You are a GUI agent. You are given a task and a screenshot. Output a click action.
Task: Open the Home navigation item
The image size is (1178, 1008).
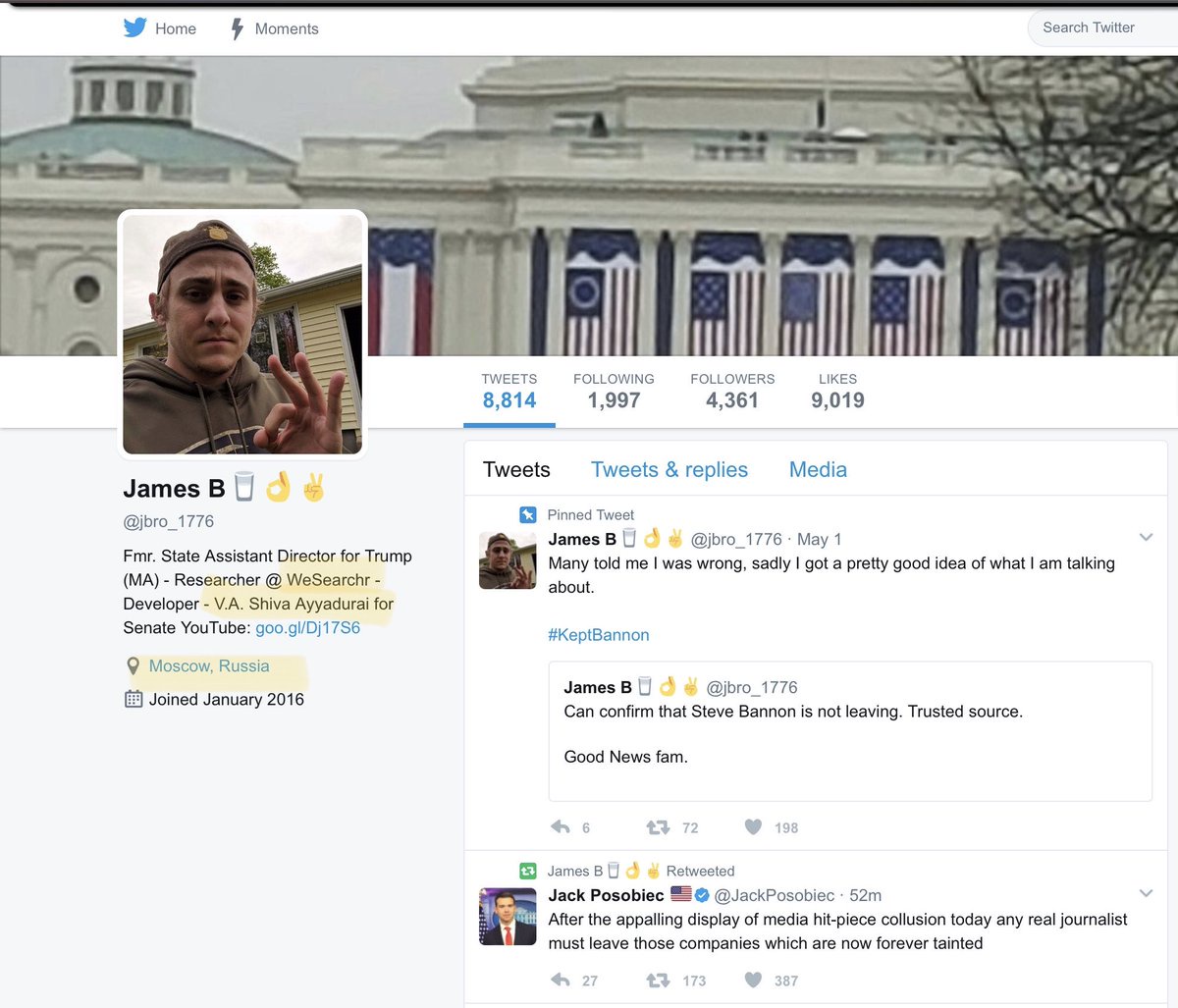pyautogui.click(x=160, y=28)
